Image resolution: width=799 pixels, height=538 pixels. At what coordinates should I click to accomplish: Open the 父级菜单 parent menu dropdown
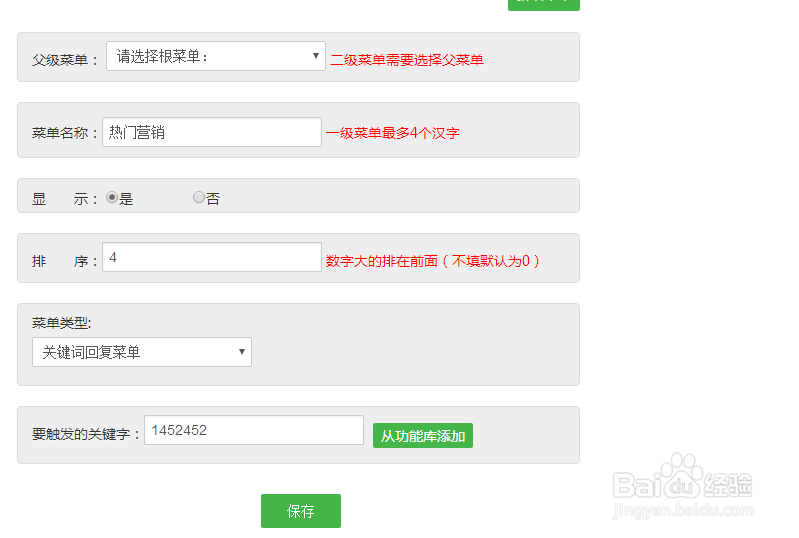tap(216, 56)
